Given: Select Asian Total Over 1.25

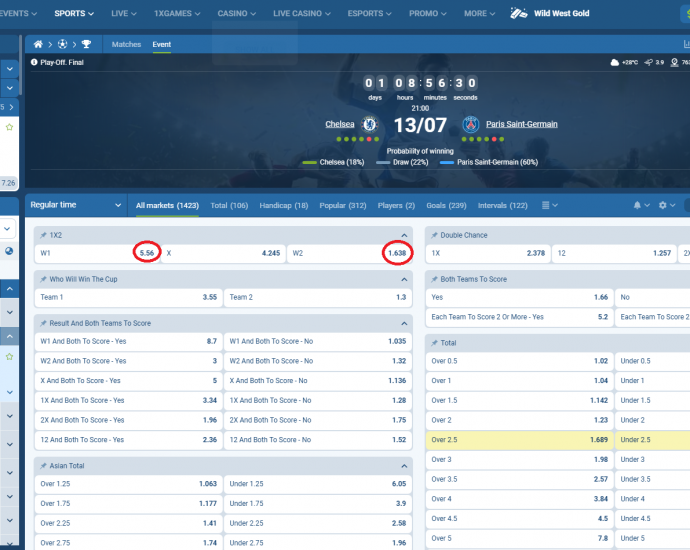Looking at the screenshot, I should [x=128, y=484].
